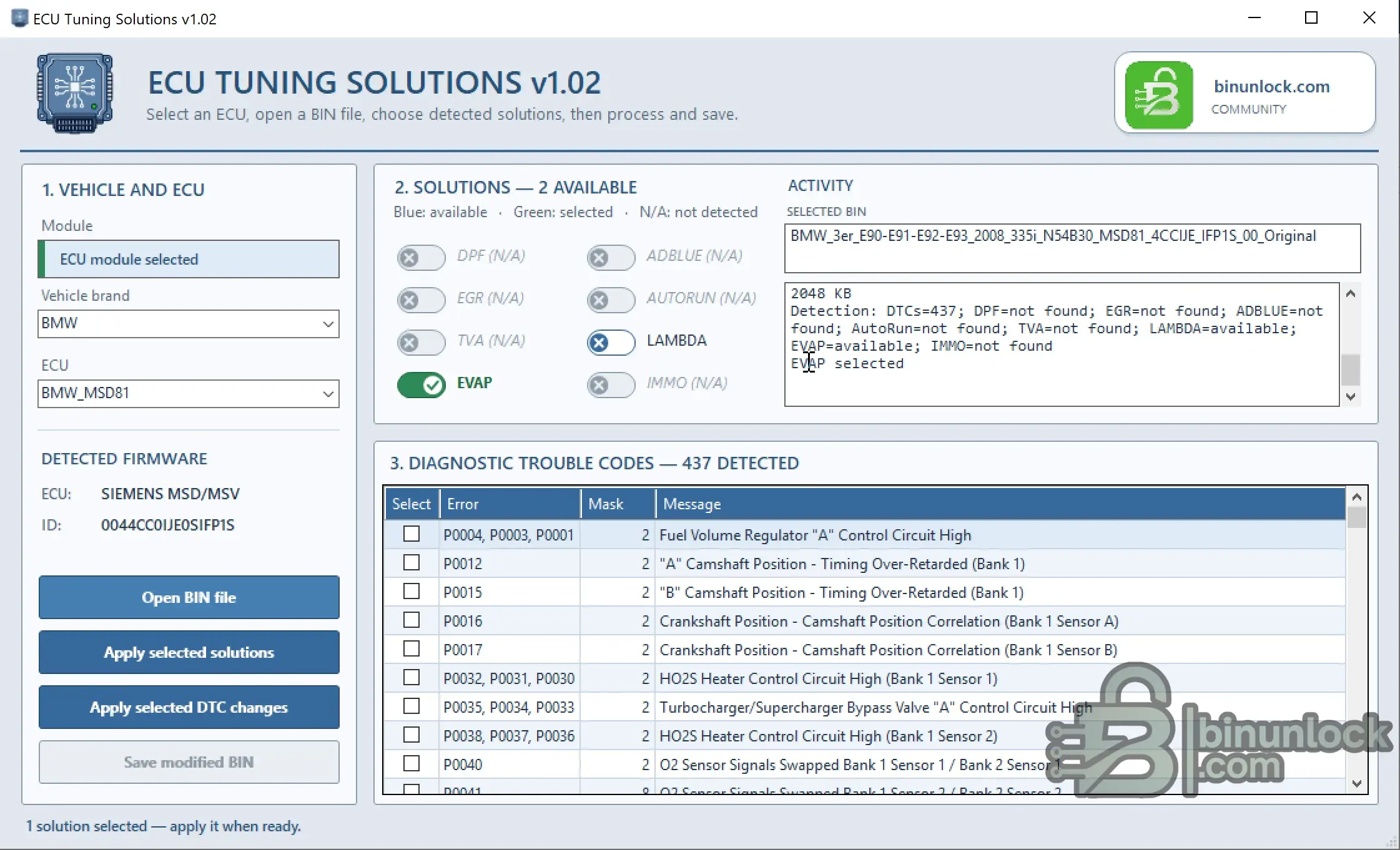
Task: Click the Open BIN file button
Action: pyautogui.click(x=189, y=597)
